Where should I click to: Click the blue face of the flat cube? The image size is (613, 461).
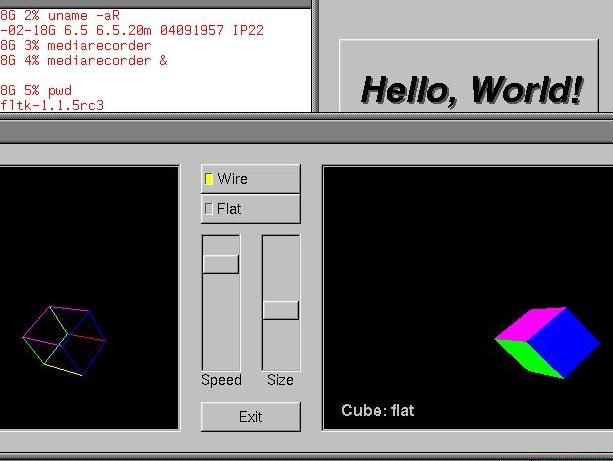[563, 343]
